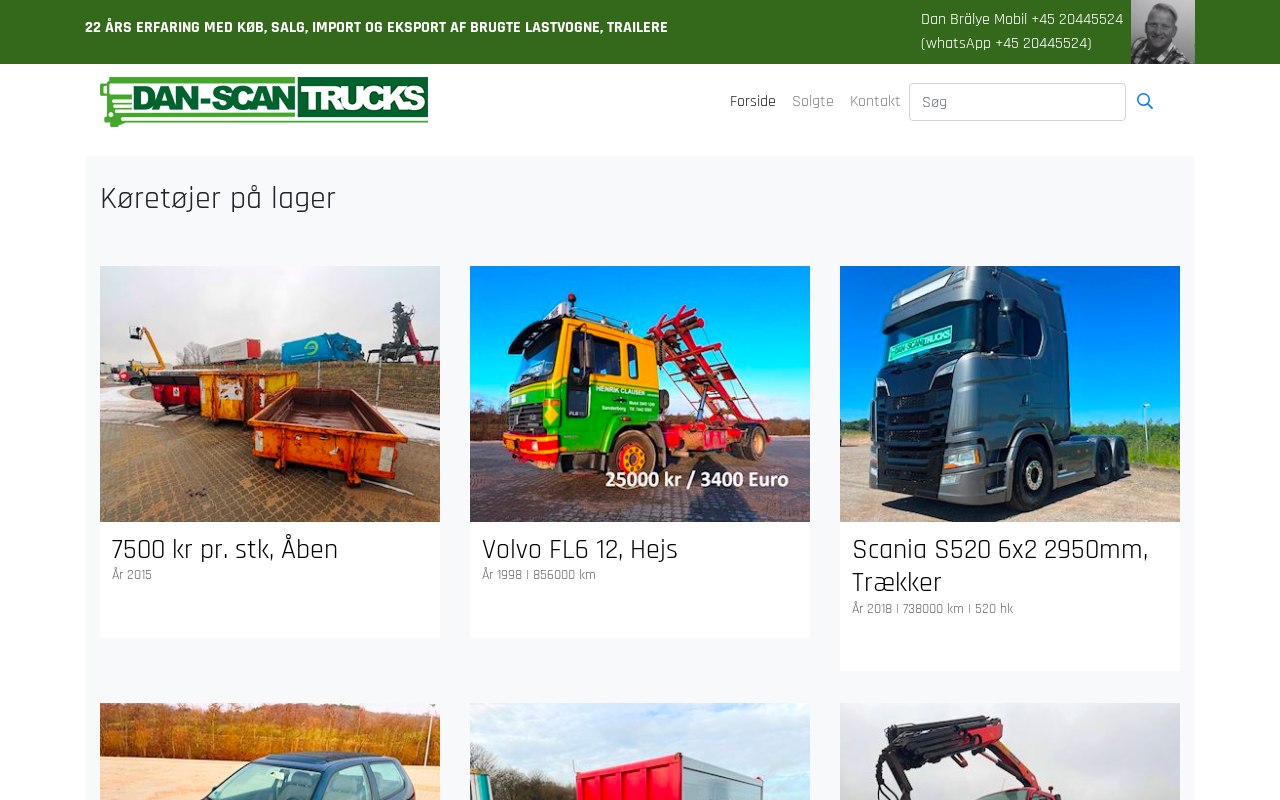Click the search magnifier icon
The width and height of the screenshot is (1280, 800).
(x=1145, y=102)
